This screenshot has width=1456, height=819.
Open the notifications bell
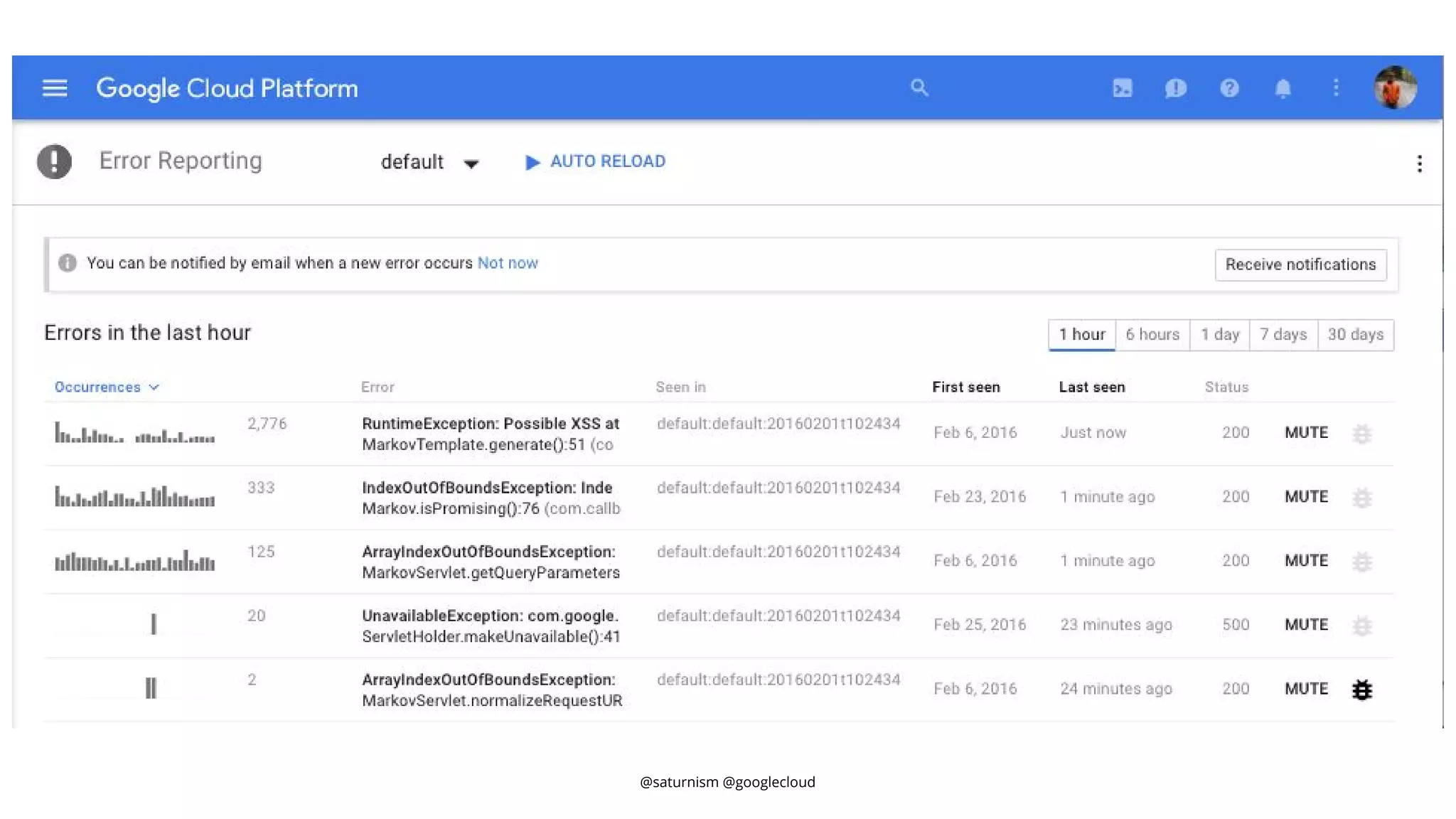1283,88
